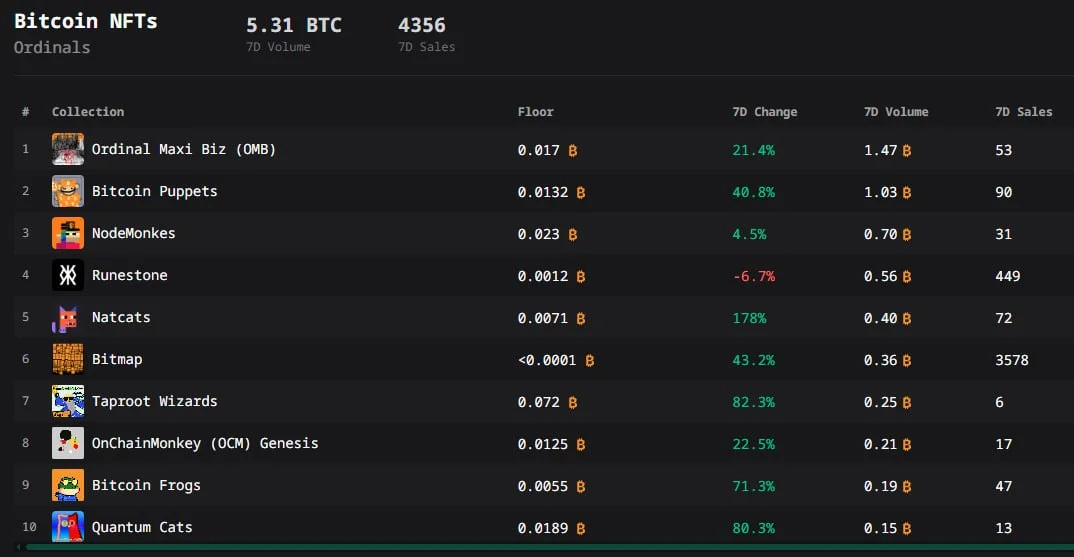The height and width of the screenshot is (557, 1074).
Task: Click the -6.7% change for Runestone
Action: point(754,276)
